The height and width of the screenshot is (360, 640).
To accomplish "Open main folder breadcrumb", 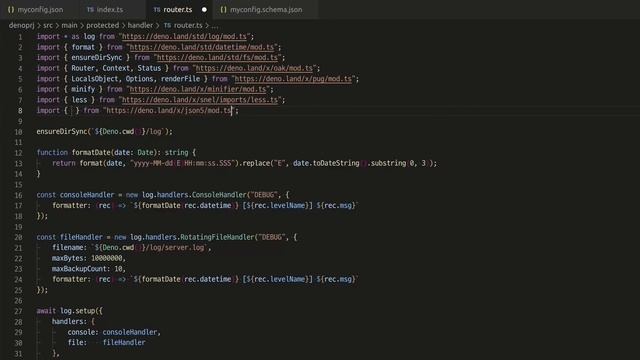I will click(x=69, y=25).
